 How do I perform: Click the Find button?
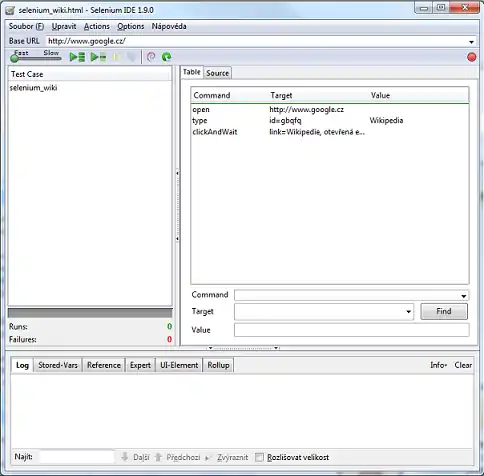[x=444, y=311]
